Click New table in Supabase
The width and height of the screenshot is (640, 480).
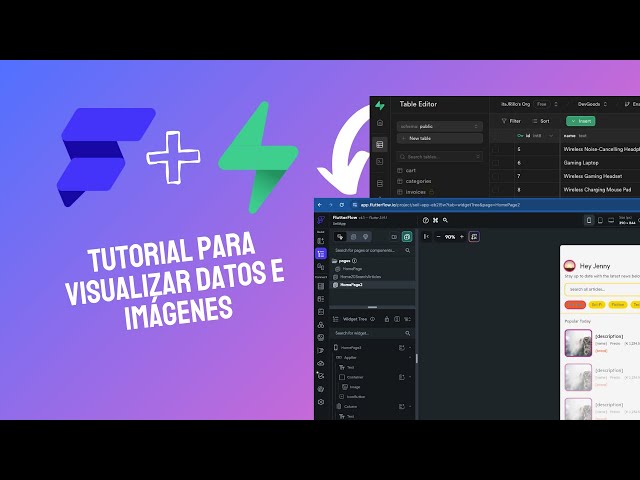point(440,138)
